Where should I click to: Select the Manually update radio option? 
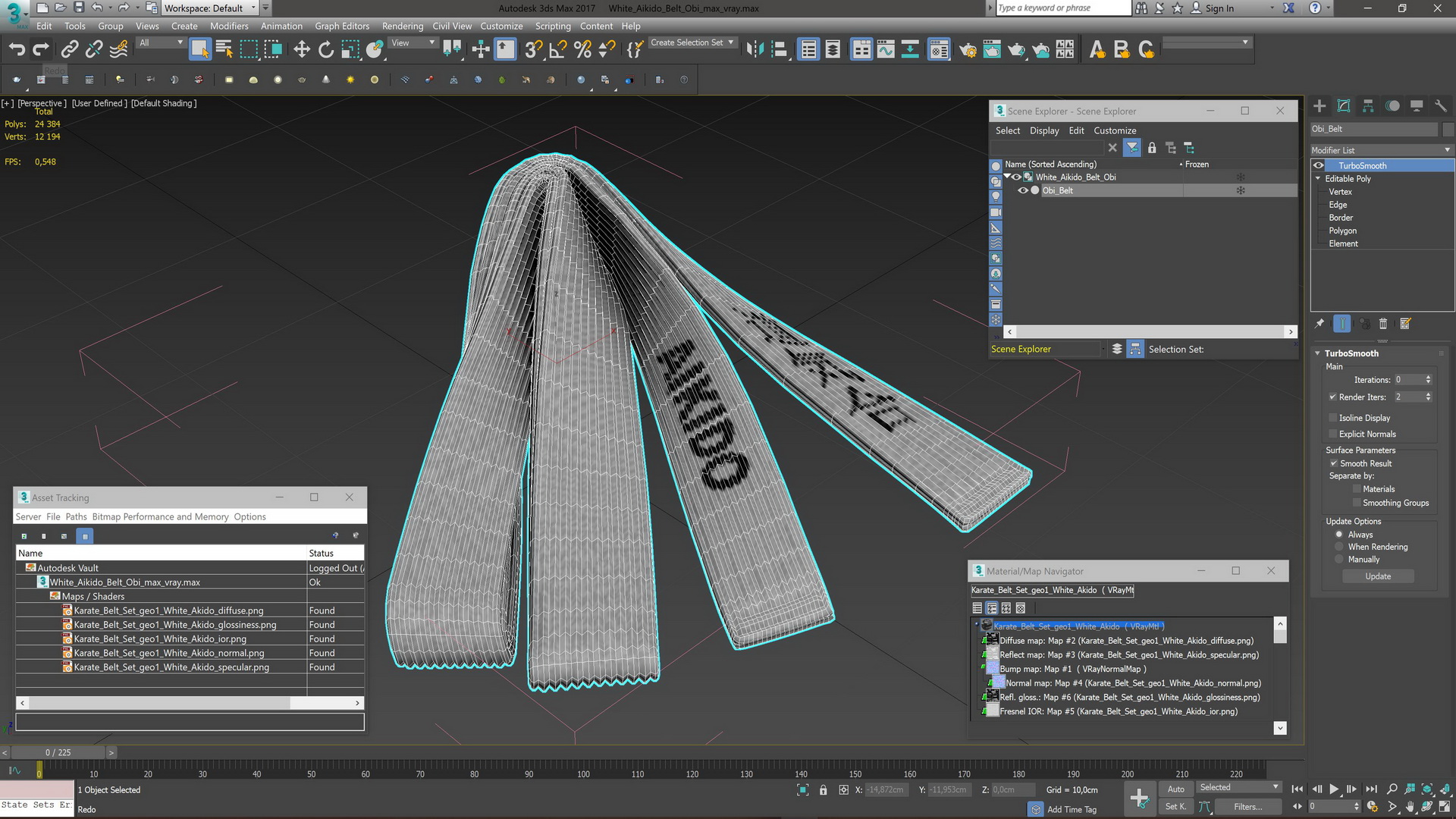tap(1339, 560)
